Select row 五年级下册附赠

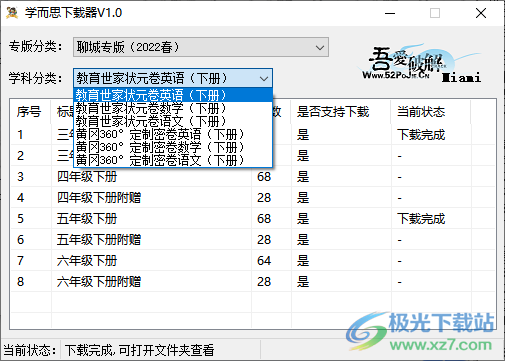tap(253, 240)
